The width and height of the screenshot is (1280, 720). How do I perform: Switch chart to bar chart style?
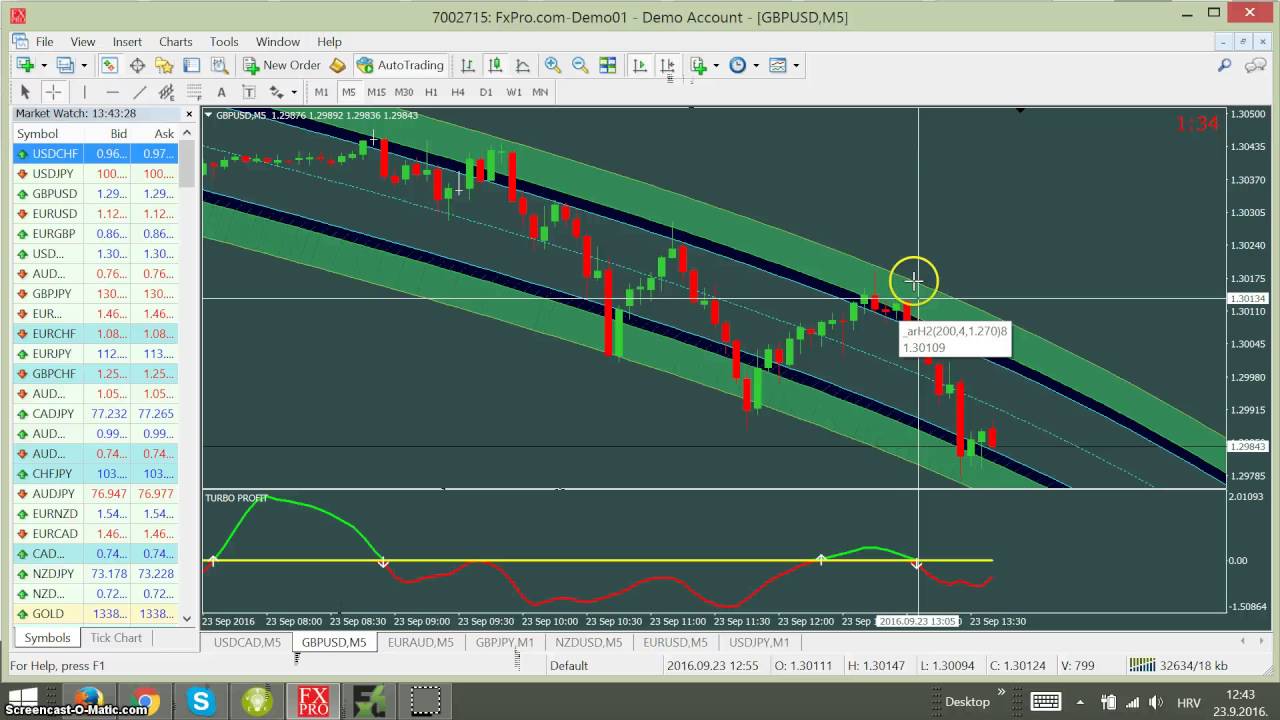click(x=467, y=65)
